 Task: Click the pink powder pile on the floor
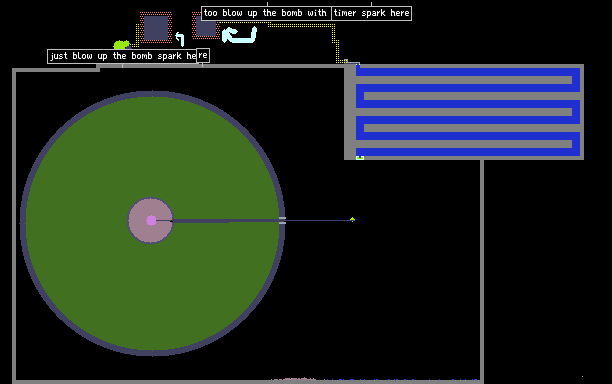click(x=294, y=379)
